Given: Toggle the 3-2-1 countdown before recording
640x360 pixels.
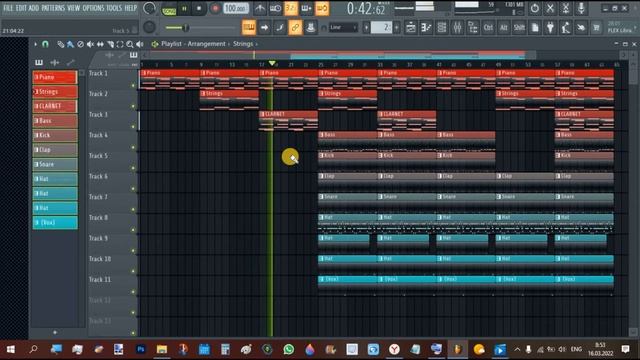Looking at the screenshot, I should pyautogui.click(x=291, y=8).
